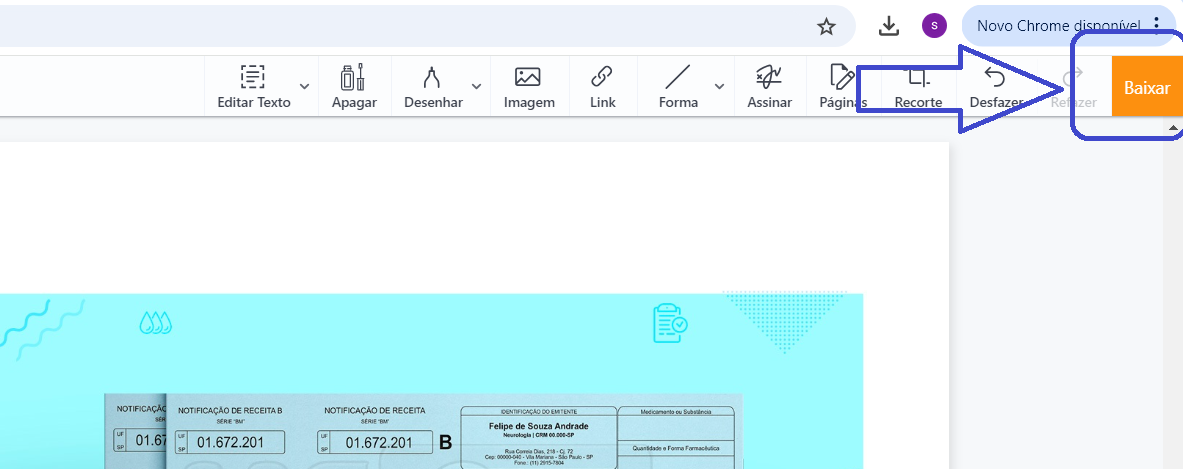Viewport: 1183px width, 471px height.
Task: Click the Imagem insert tool
Action: pos(528,87)
